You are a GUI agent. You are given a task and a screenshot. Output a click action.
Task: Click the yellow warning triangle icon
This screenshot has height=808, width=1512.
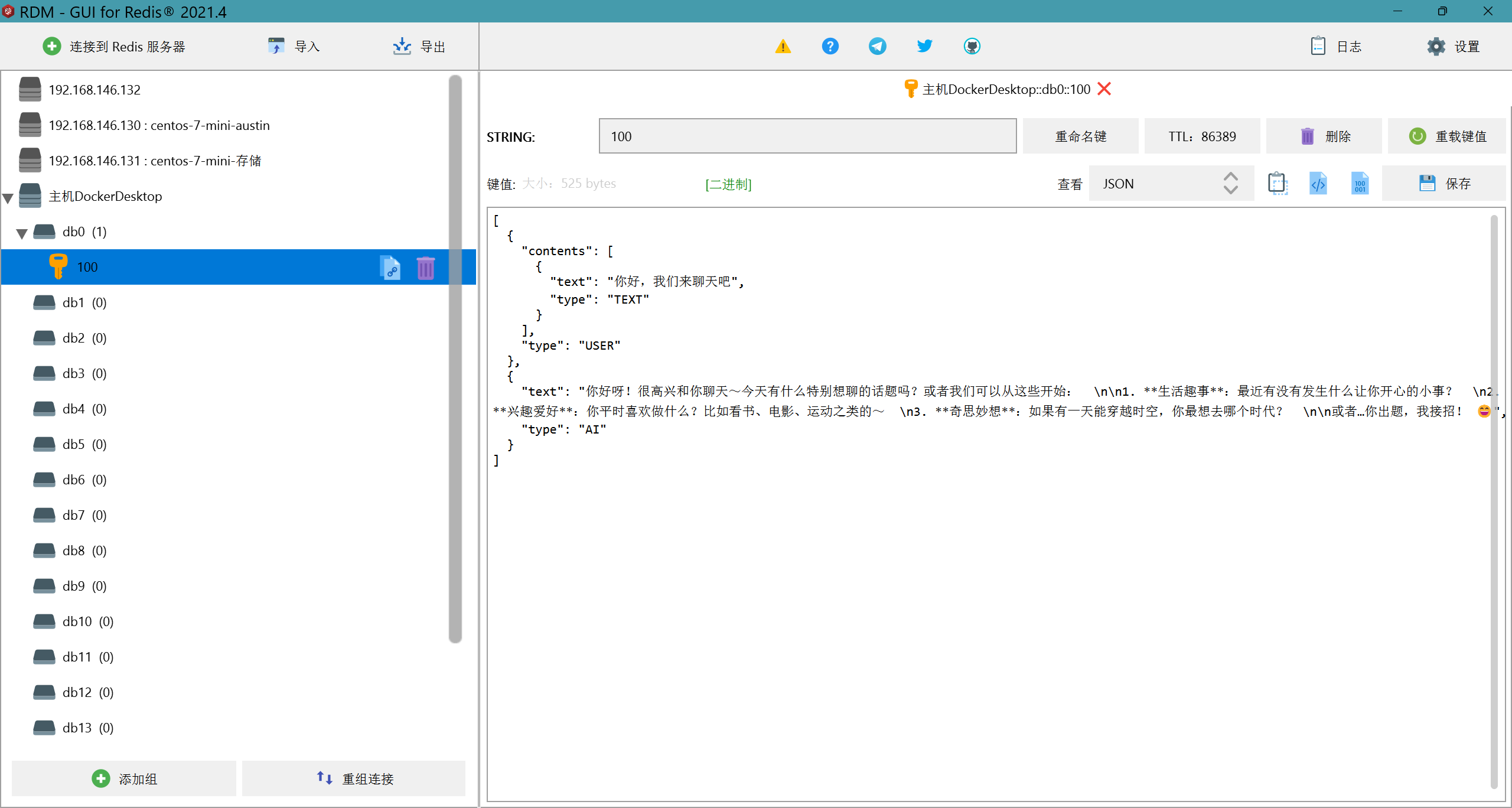[783, 46]
